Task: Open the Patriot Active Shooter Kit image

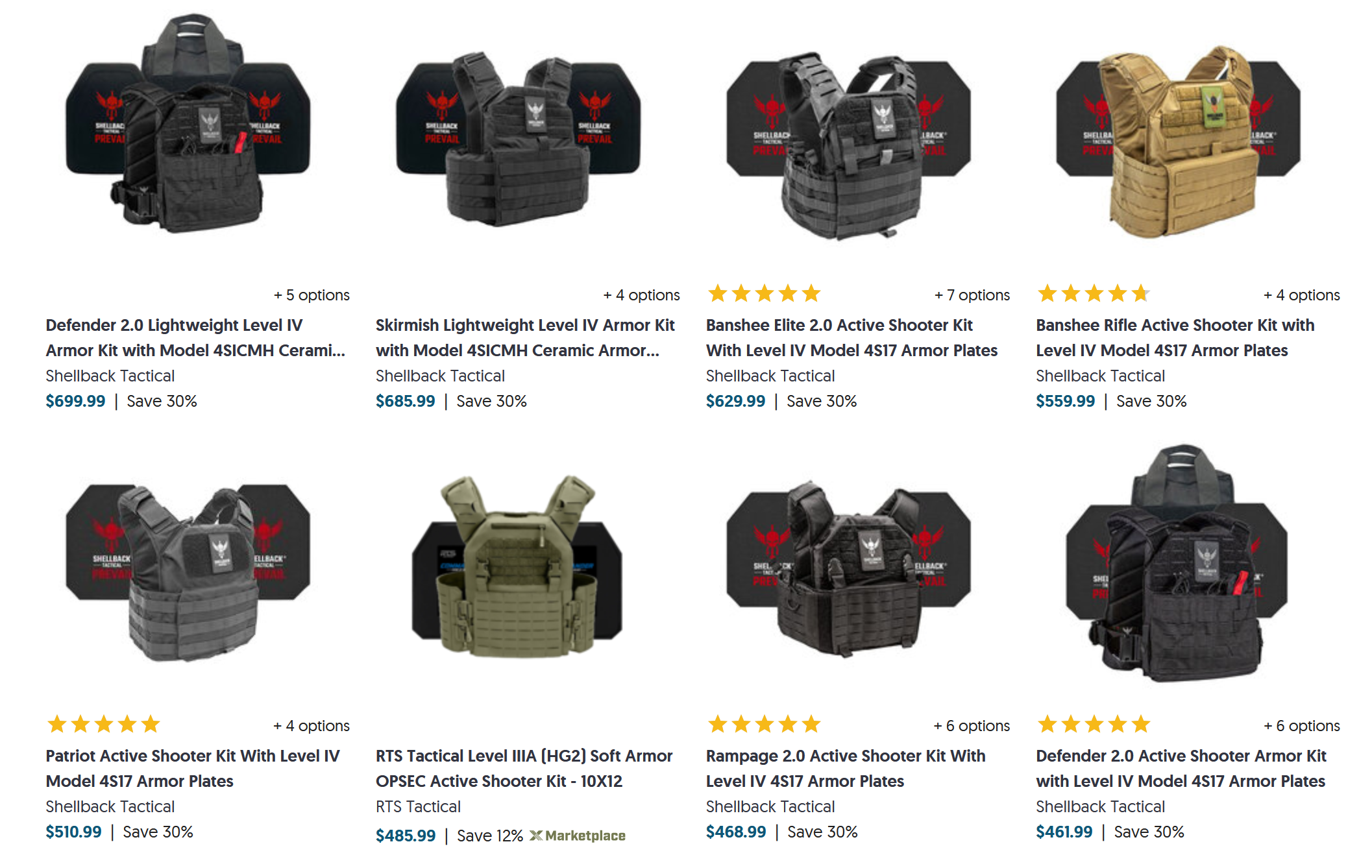Action: [x=188, y=572]
